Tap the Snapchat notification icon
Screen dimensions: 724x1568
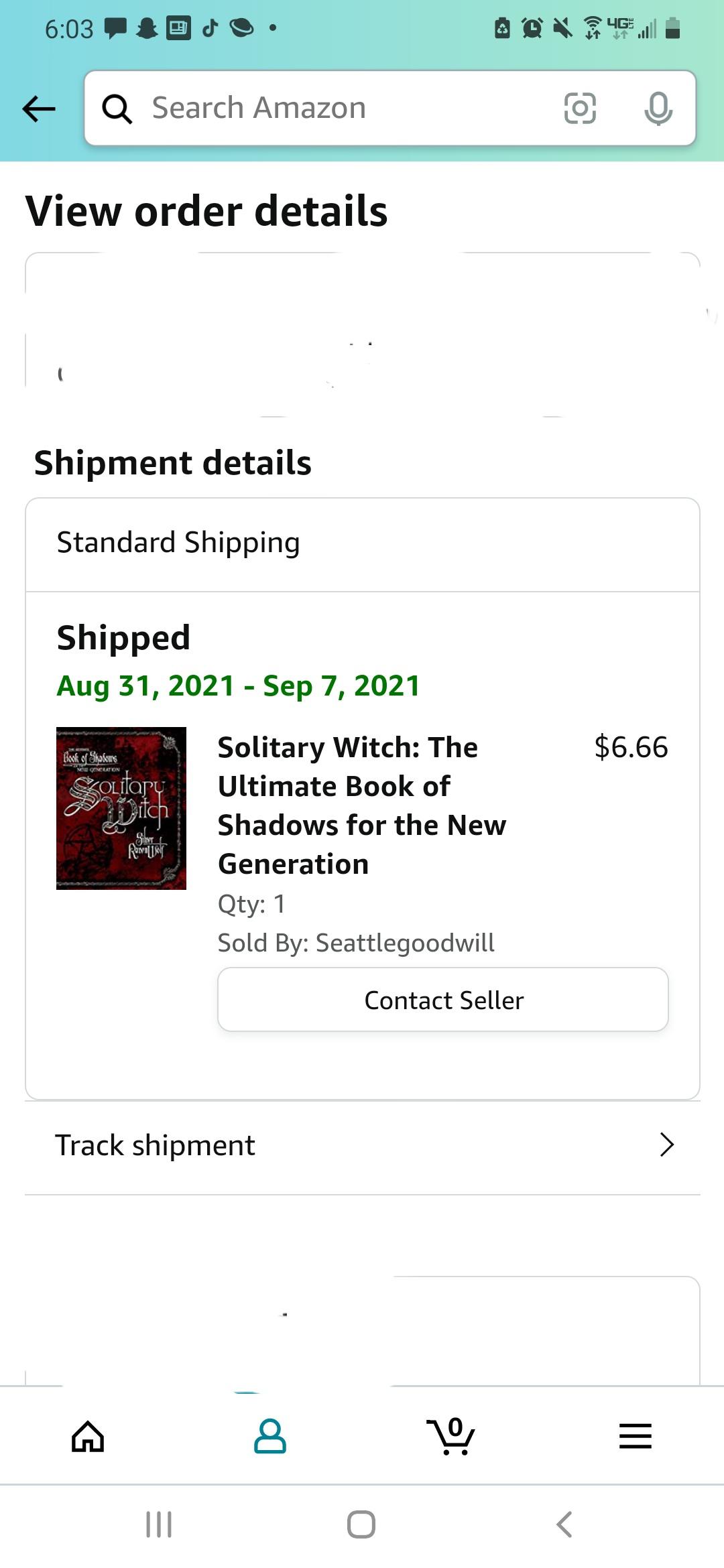pyautogui.click(x=147, y=28)
